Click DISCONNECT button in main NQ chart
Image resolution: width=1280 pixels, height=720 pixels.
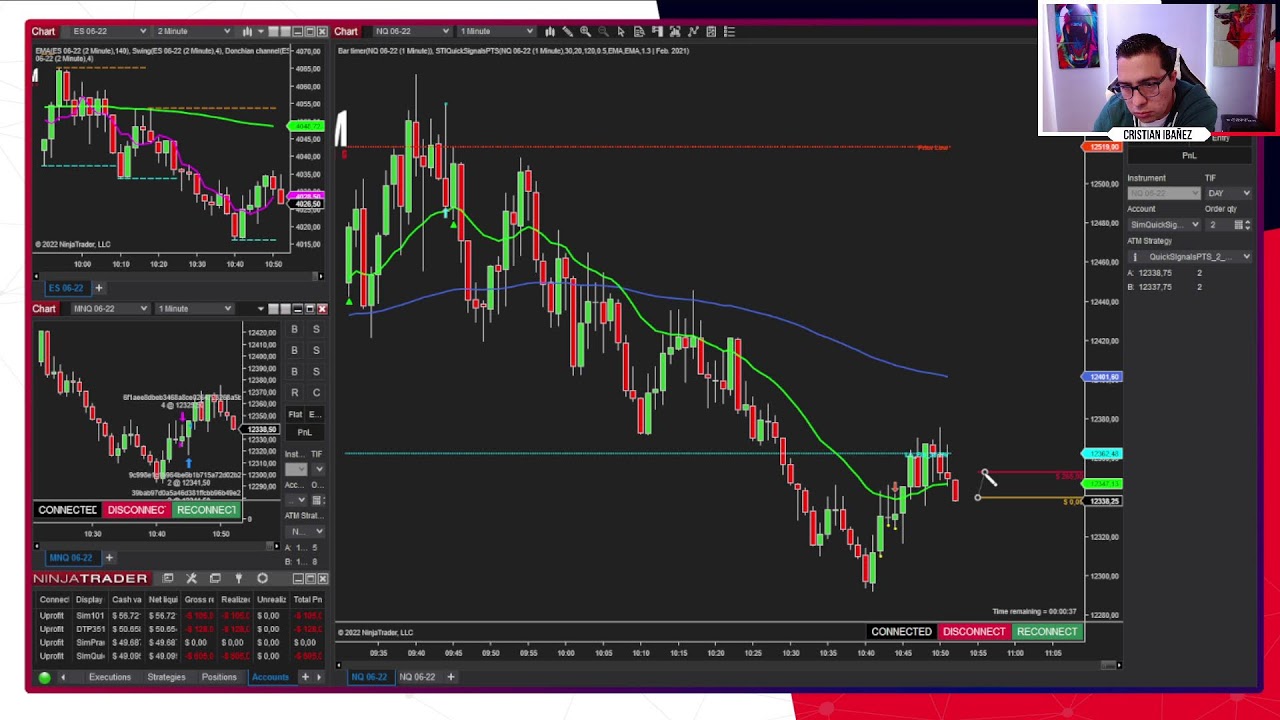974,632
